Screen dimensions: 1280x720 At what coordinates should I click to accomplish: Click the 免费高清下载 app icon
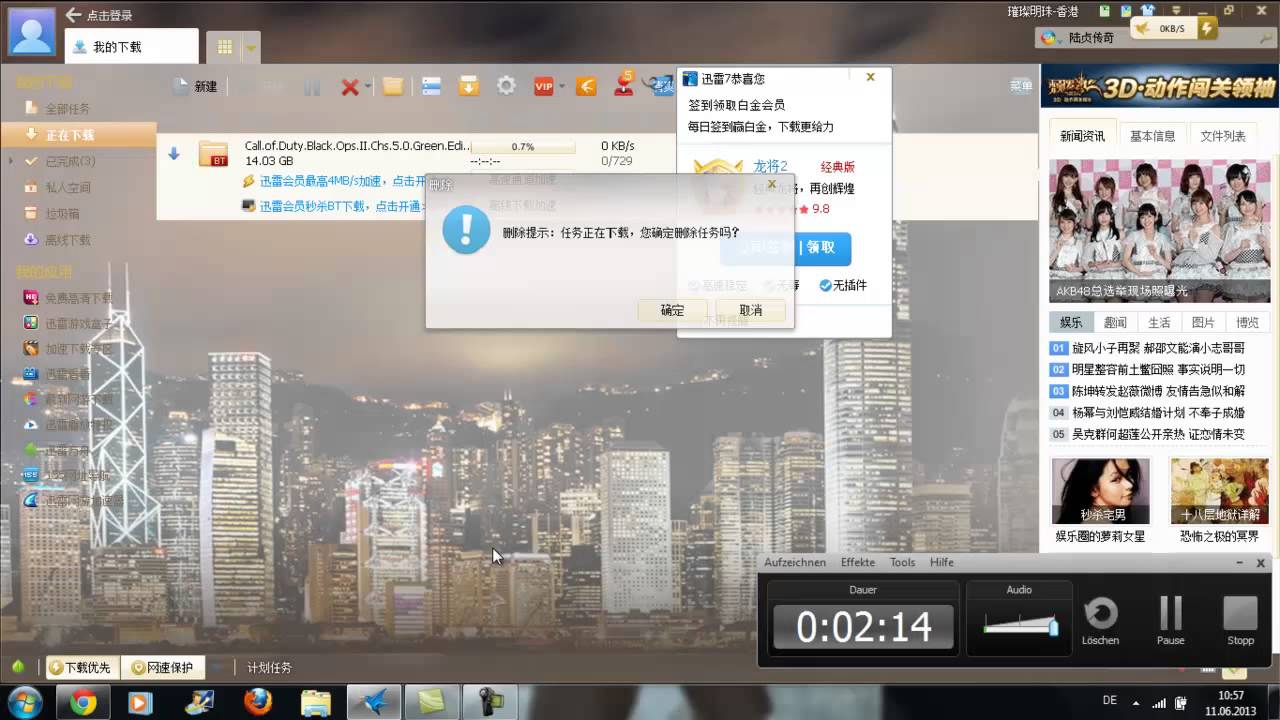pos(31,297)
